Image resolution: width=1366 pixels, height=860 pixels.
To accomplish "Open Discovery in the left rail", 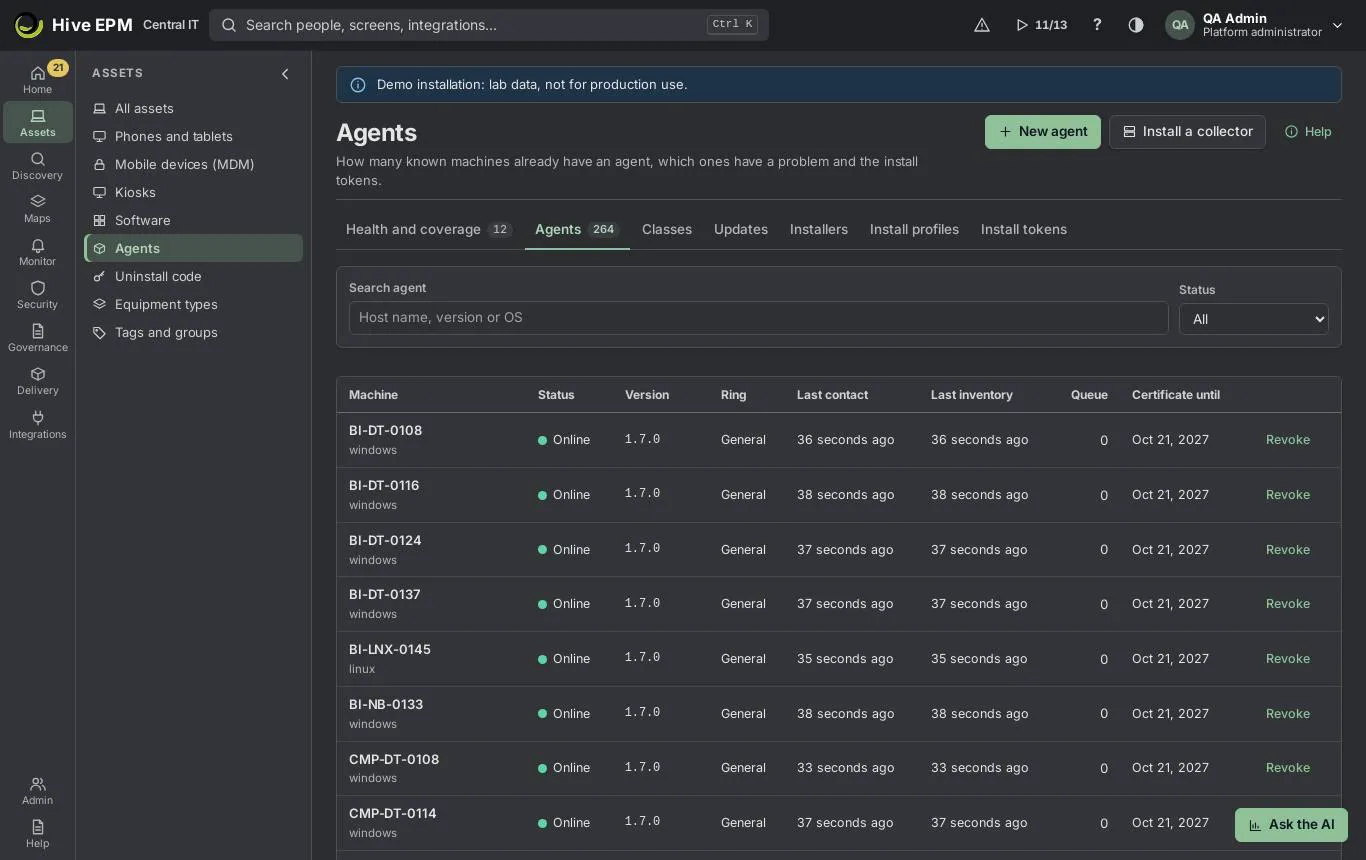I will click(x=37, y=166).
